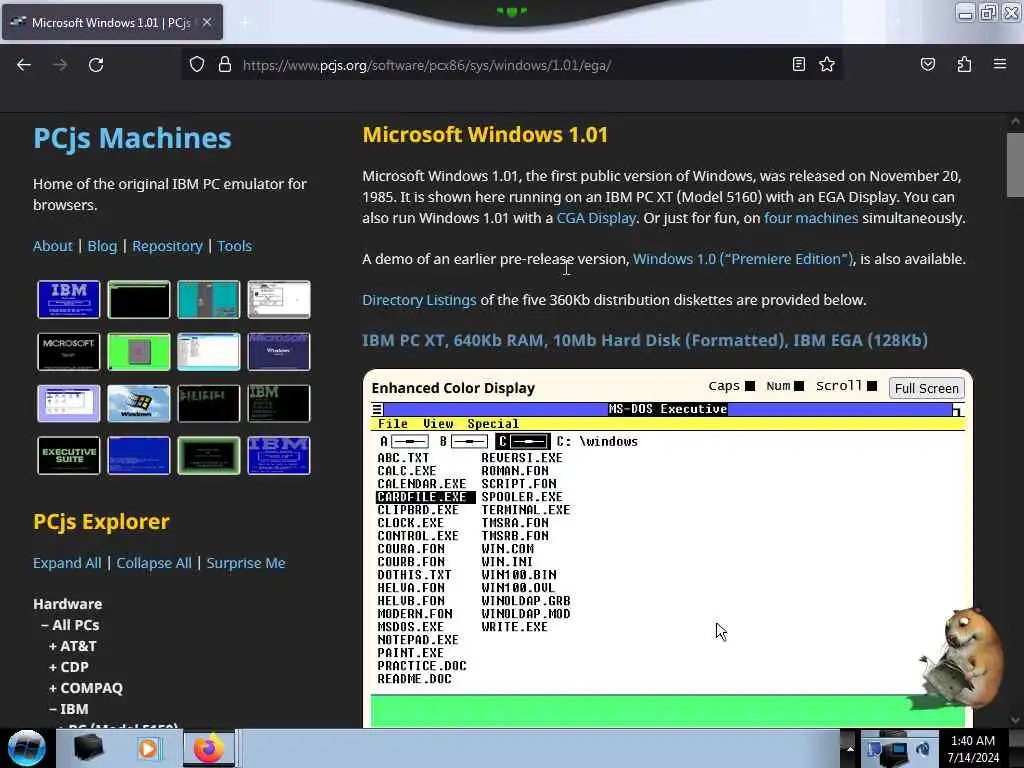Follow the CGA Display link
1024x768 pixels.
(596, 218)
